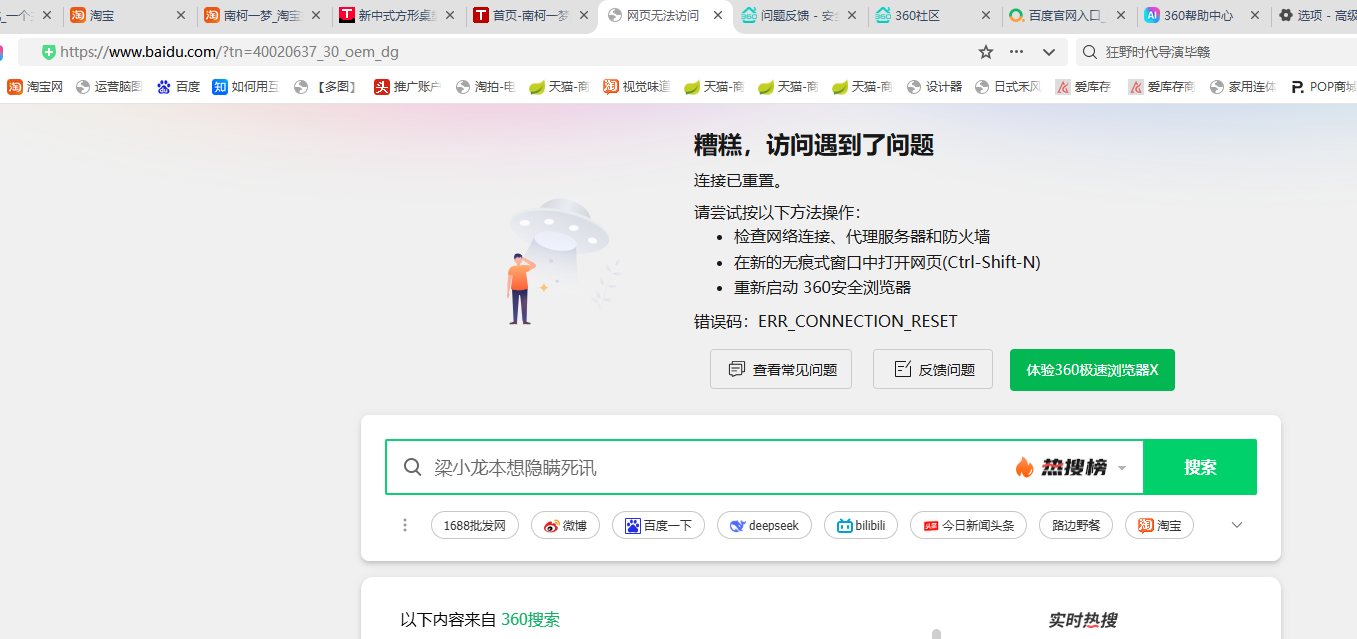This screenshot has width=1357, height=639.
Task: Click the magnifier icon in 360 search field
Action: (x=412, y=467)
